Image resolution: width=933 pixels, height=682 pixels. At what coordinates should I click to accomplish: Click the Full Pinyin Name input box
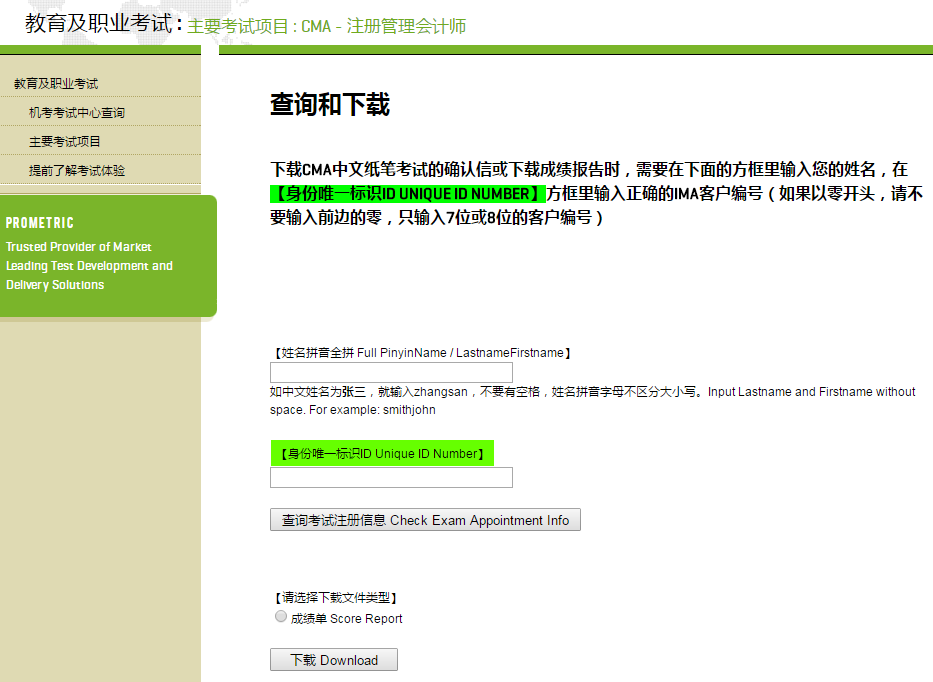(390, 372)
